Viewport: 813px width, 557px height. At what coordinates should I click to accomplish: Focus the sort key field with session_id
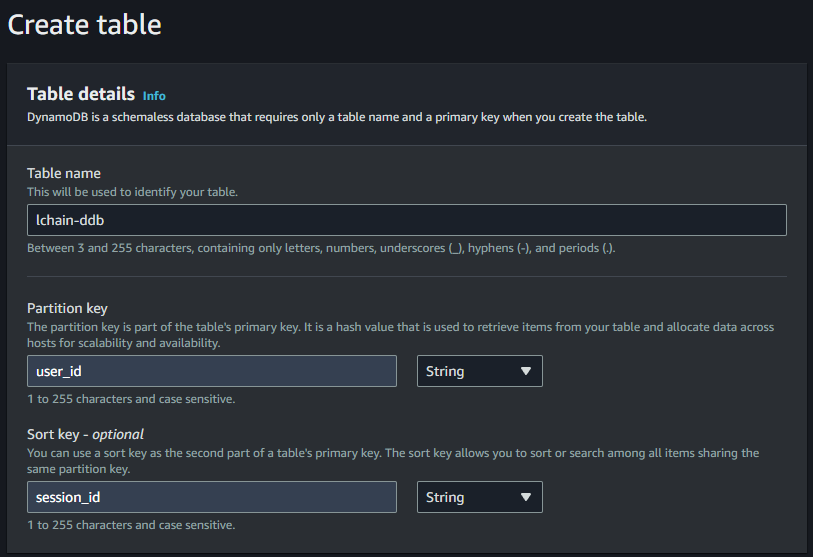point(212,497)
